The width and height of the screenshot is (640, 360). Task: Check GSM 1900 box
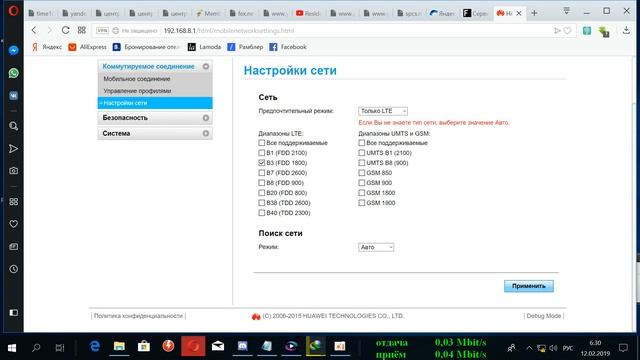coord(362,202)
